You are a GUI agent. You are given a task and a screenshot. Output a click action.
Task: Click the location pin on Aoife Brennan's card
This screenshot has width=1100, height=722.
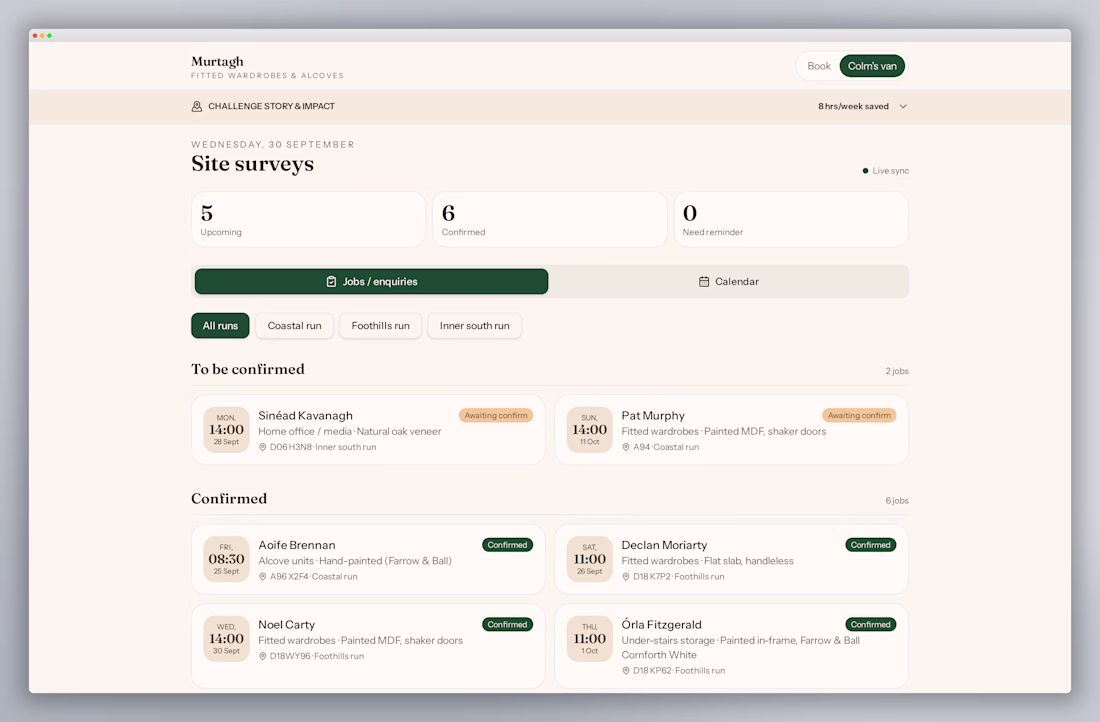coord(262,577)
